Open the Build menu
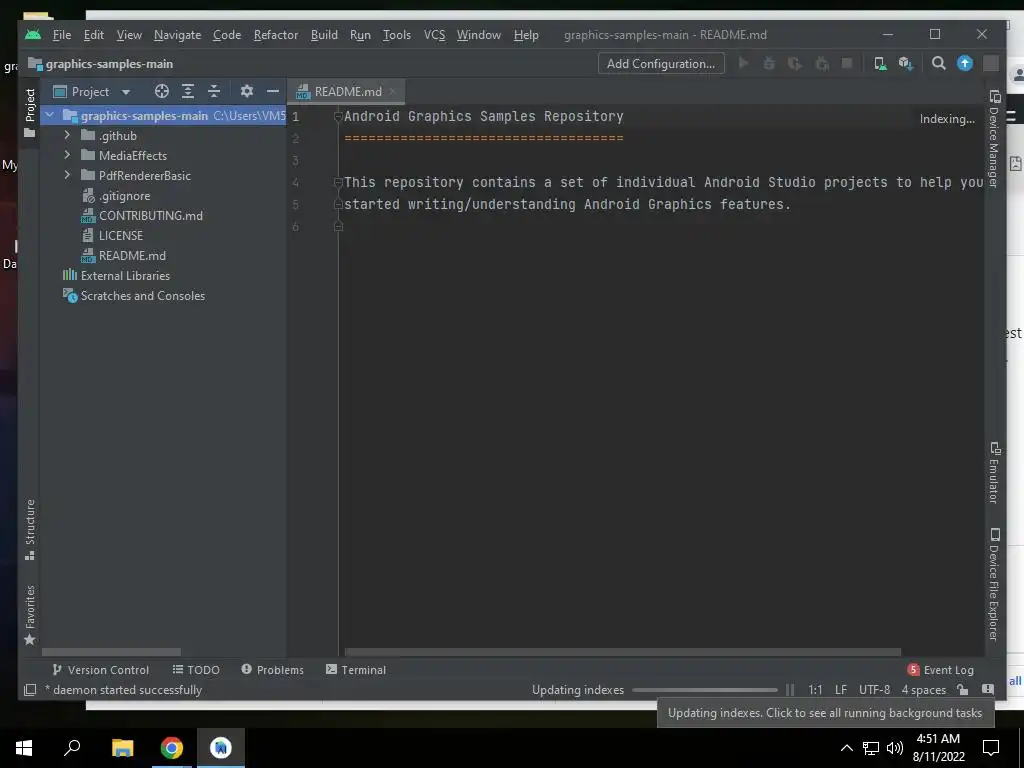 click(324, 35)
